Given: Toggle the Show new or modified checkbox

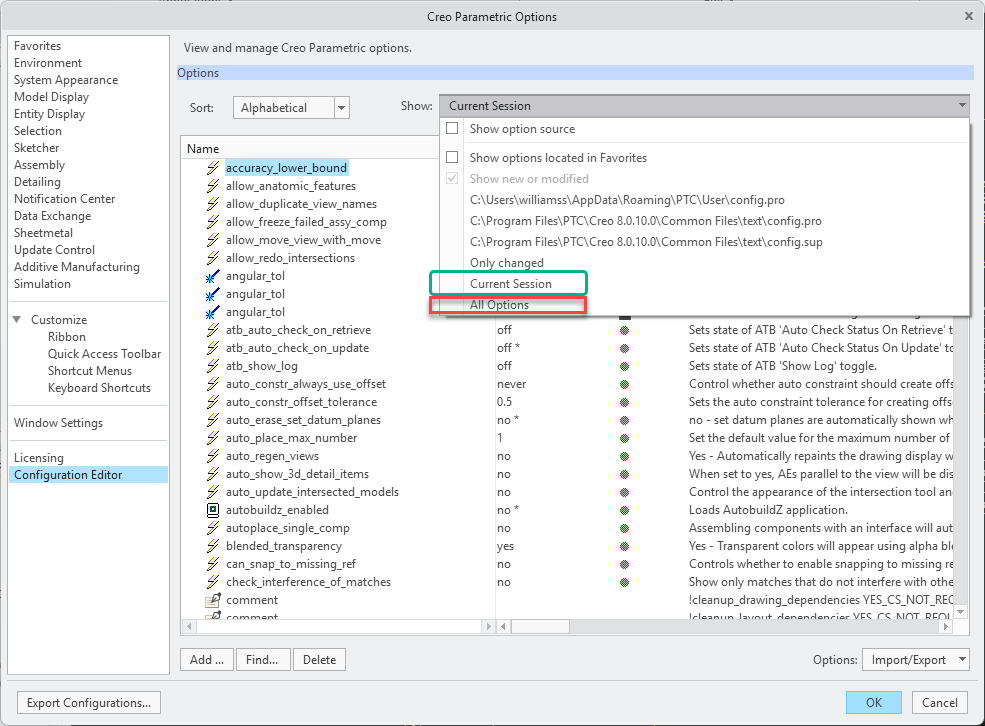Looking at the screenshot, I should click(452, 178).
